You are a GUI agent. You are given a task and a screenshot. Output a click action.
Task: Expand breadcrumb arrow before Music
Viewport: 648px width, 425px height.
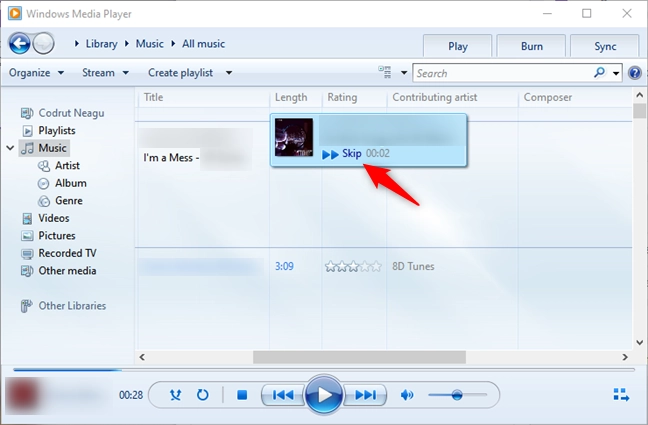coord(127,43)
